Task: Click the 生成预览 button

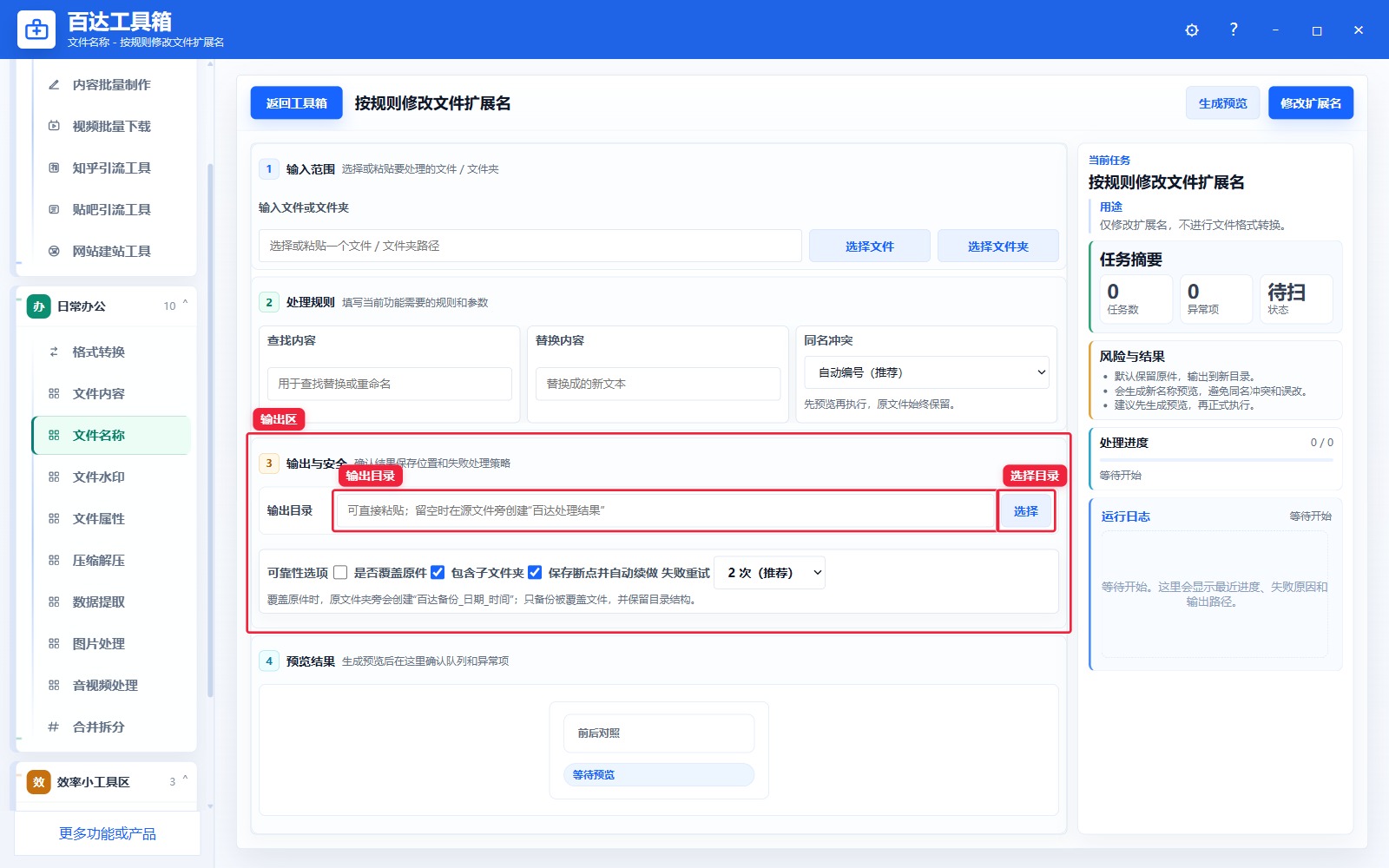Action: 1222,103
